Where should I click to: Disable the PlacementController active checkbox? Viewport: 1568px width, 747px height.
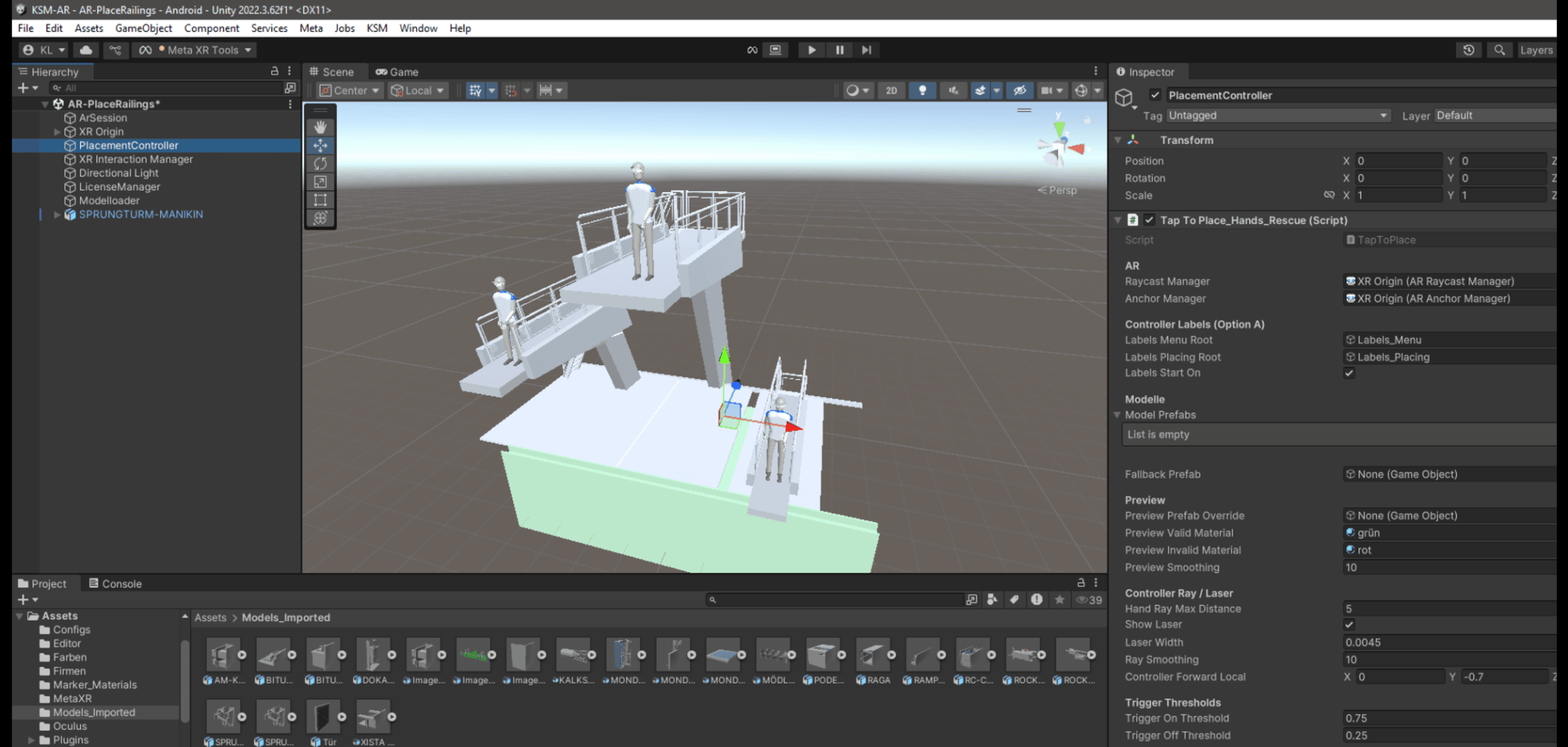pyautogui.click(x=1154, y=95)
